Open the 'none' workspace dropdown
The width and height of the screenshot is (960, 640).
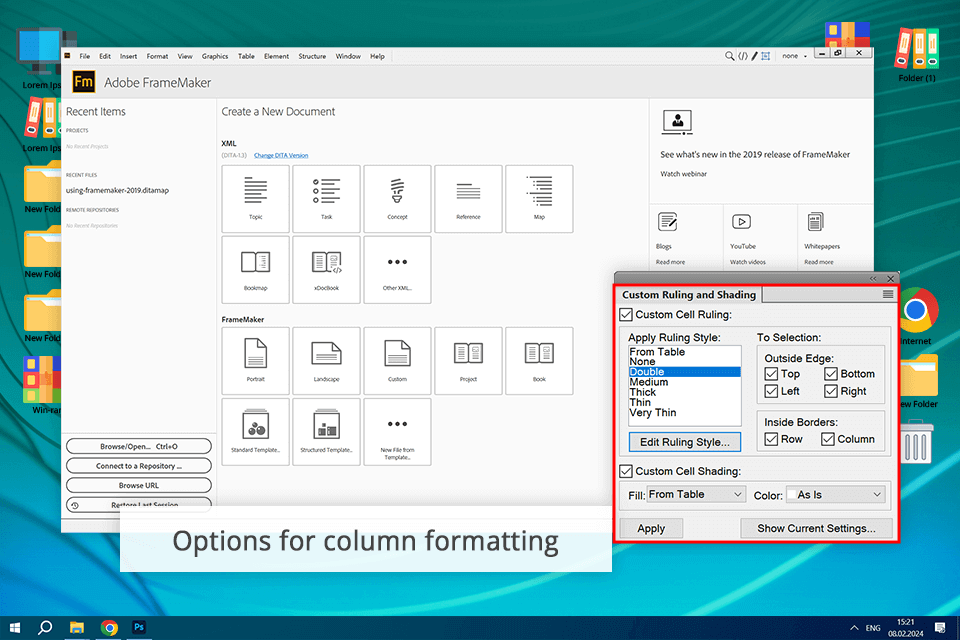click(x=794, y=56)
